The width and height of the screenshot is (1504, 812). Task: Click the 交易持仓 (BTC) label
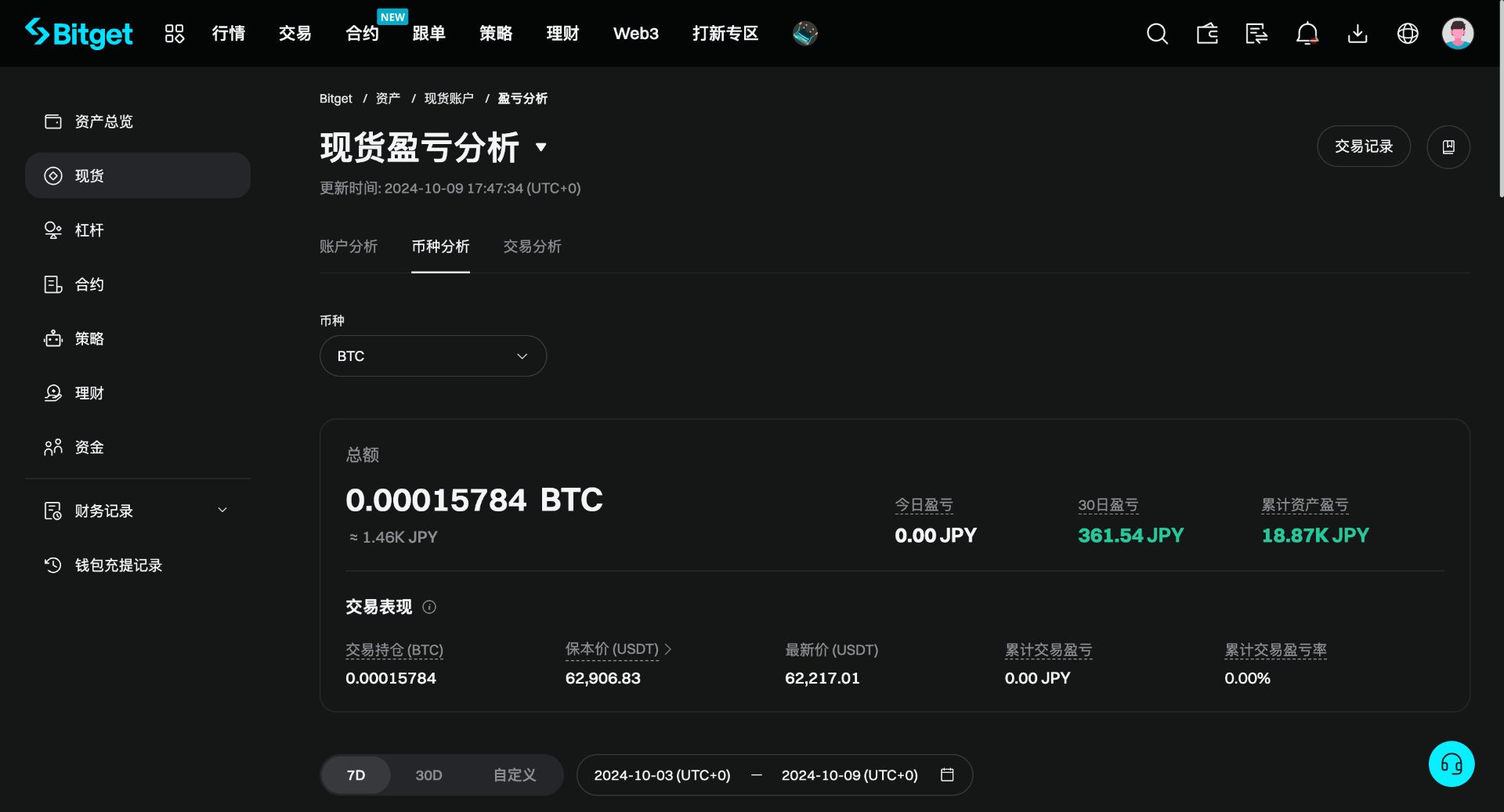pyautogui.click(x=395, y=650)
